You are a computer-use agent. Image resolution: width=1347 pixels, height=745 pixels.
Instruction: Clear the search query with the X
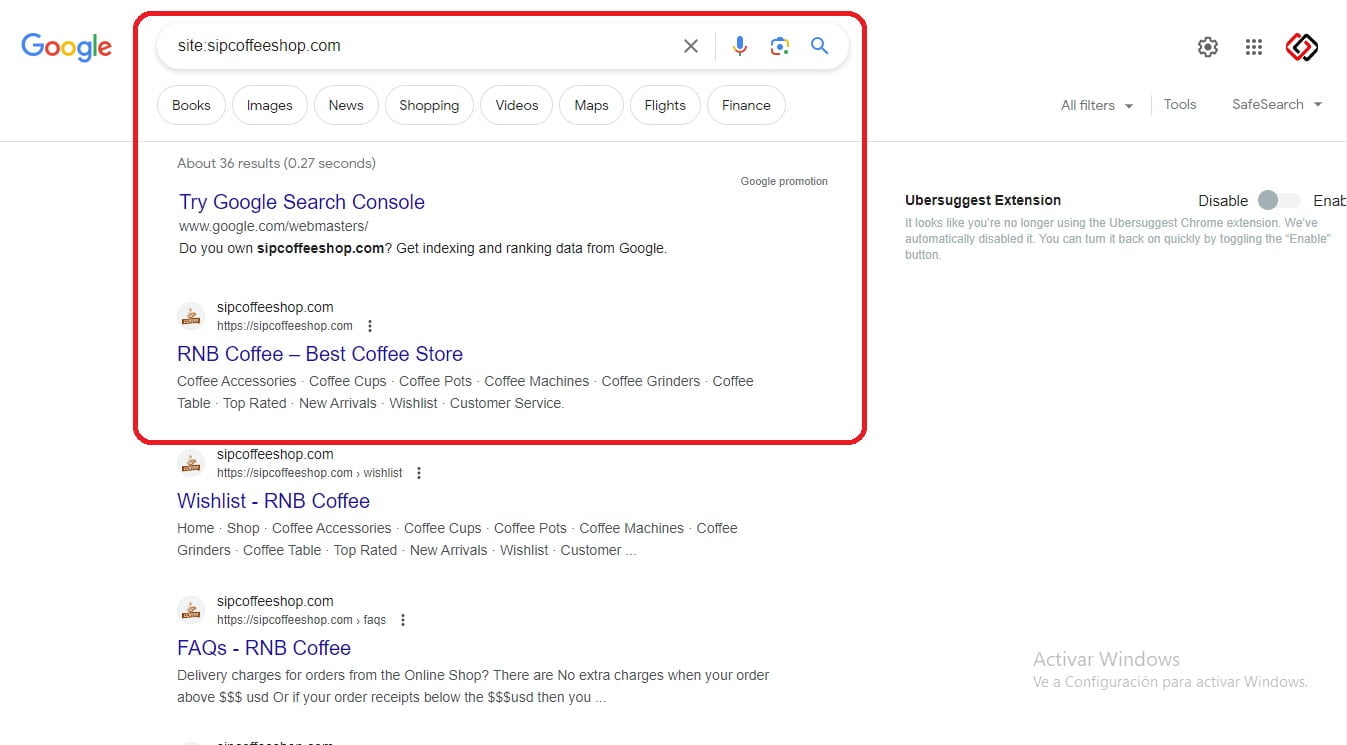point(691,46)
